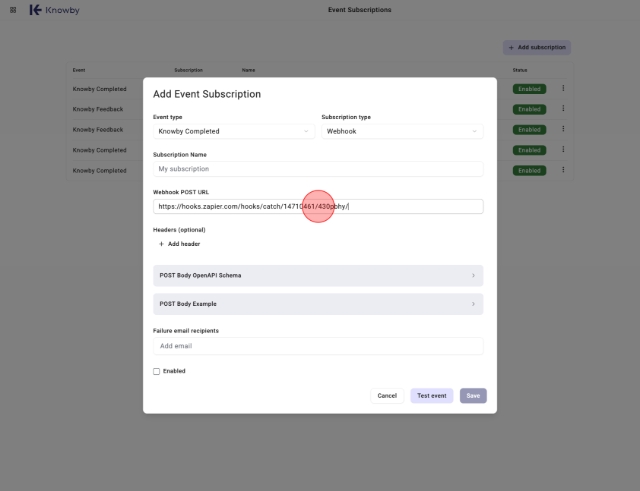Open the Event type dropdown
Image resolution: width=640 pixels, height=491 pixels.
234,131
